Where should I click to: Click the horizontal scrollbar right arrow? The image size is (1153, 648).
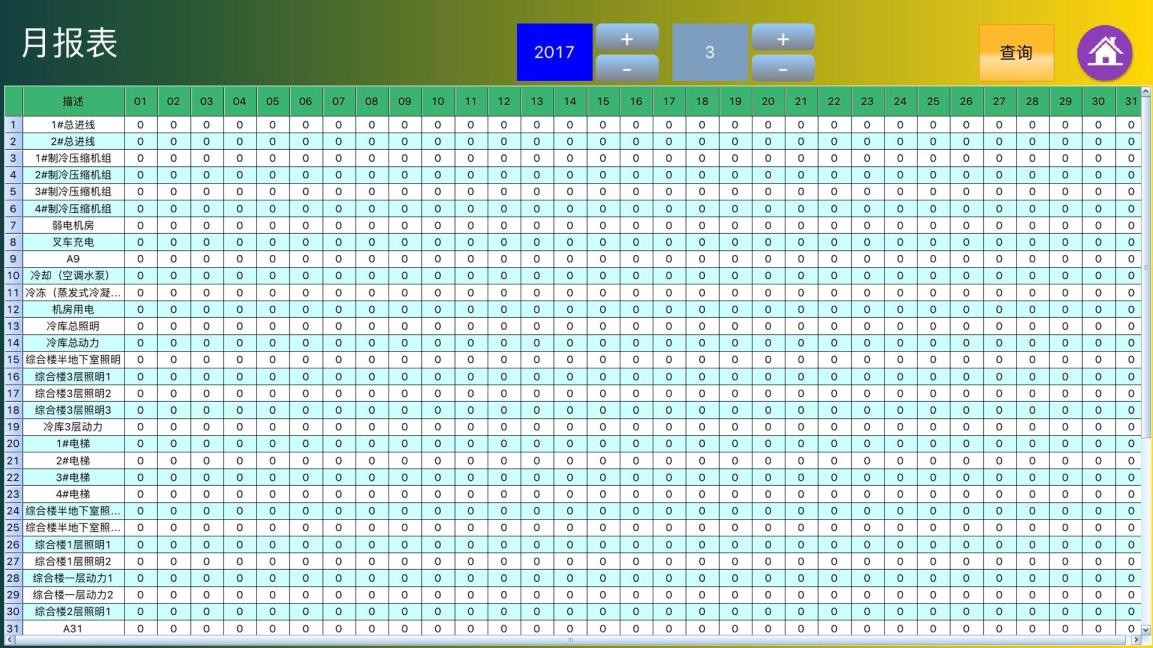[1137, 640]
